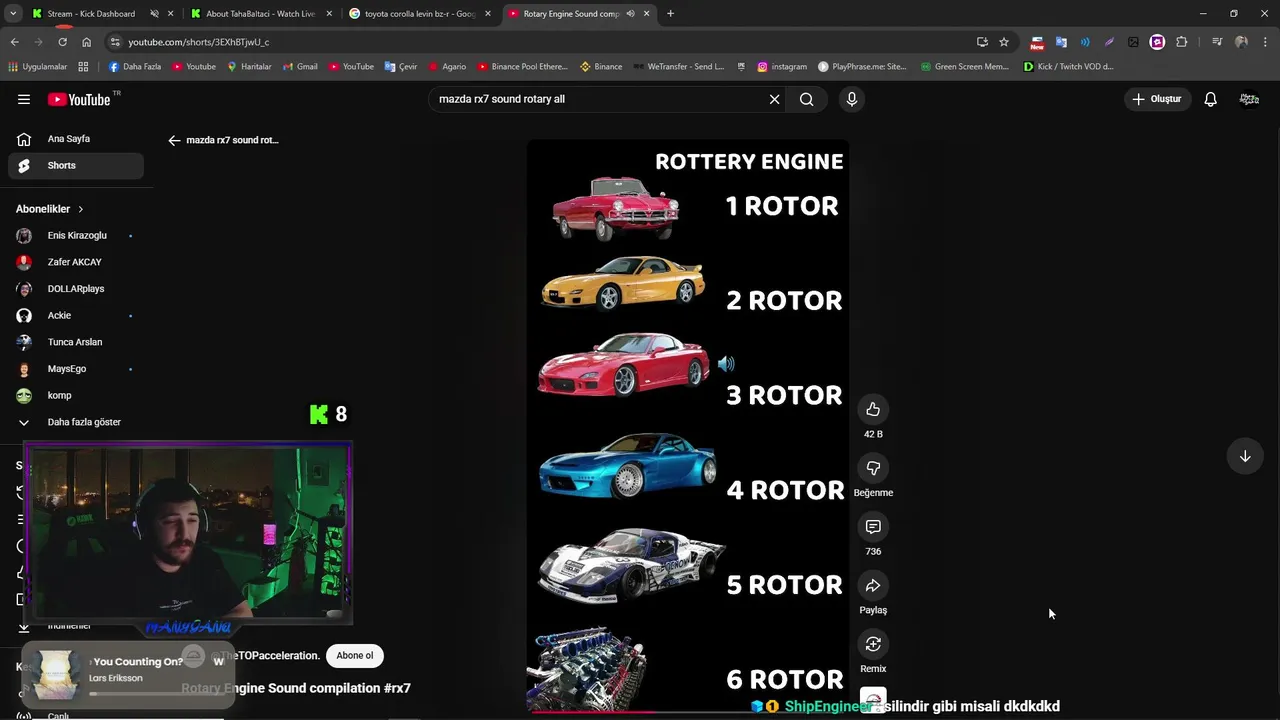Open YouTube notifications bell
This screenshot has width=1280, height=720.
tap(1210, 99)
